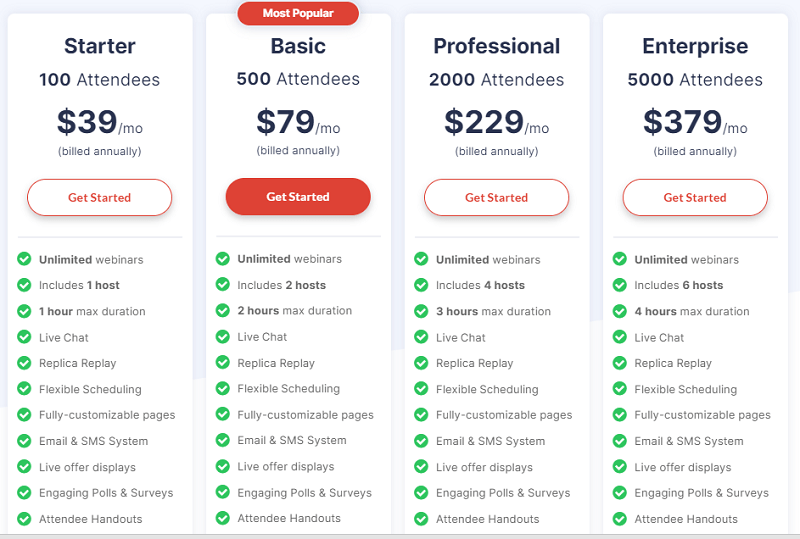Click the check icon for Basic's 2 hosts

click(x=222, y=284)
